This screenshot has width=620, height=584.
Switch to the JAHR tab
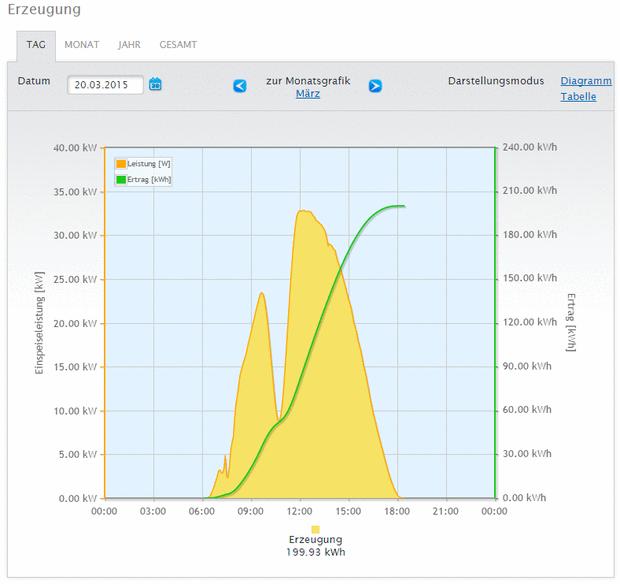click(129, 45)
